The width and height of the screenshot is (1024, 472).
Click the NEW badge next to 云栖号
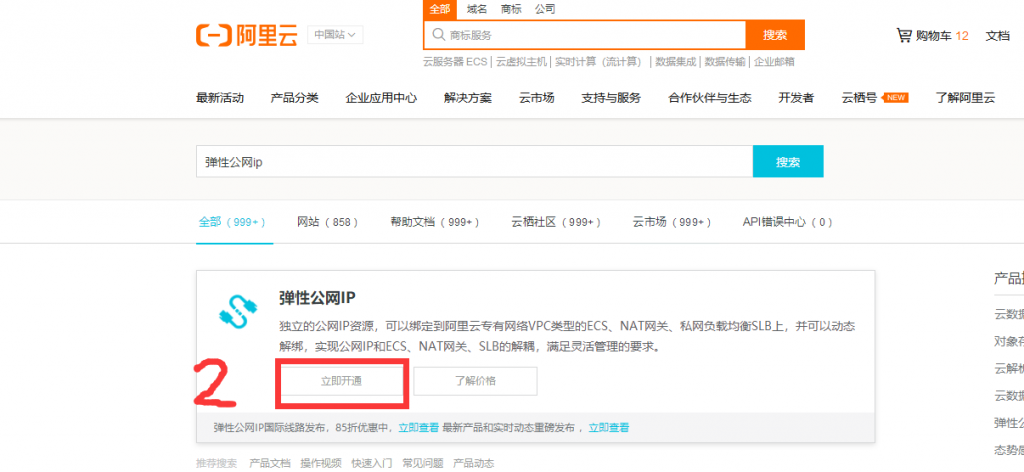[x=896, y=98]
